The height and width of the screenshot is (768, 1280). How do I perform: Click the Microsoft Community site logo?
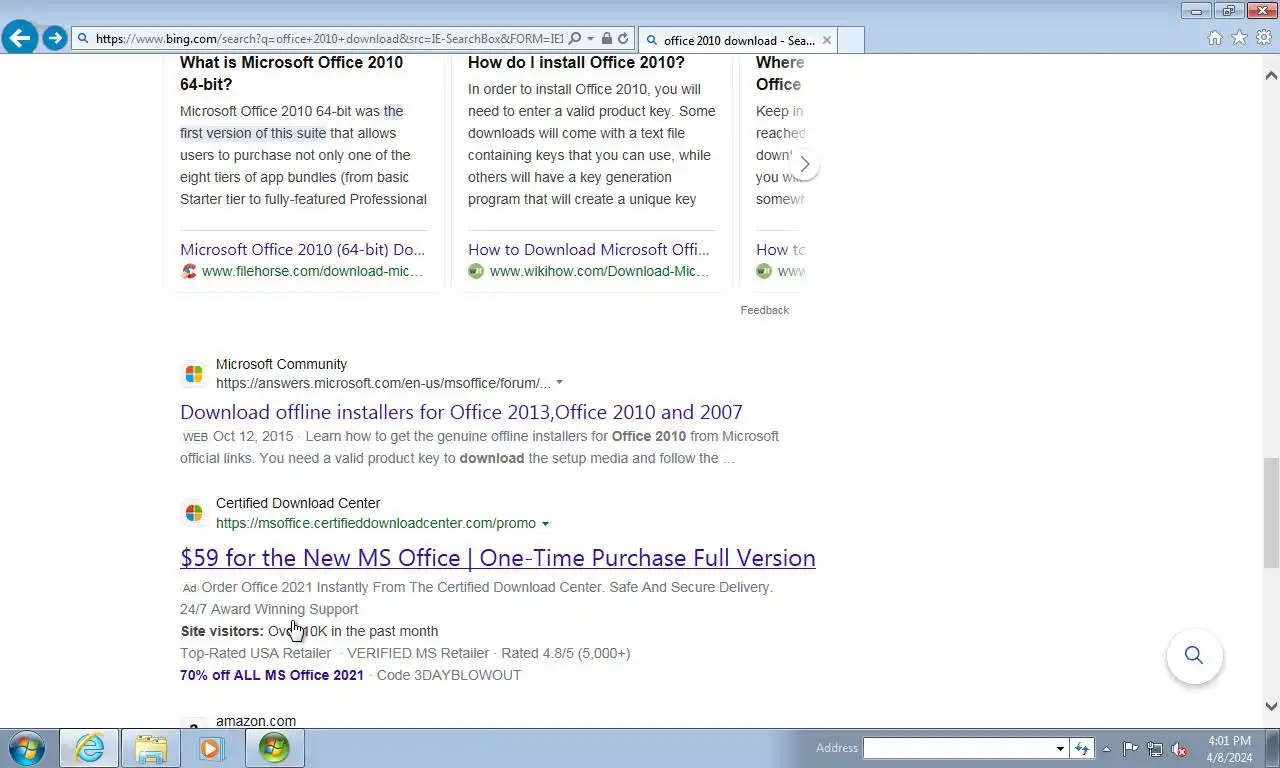click(194, 374)
